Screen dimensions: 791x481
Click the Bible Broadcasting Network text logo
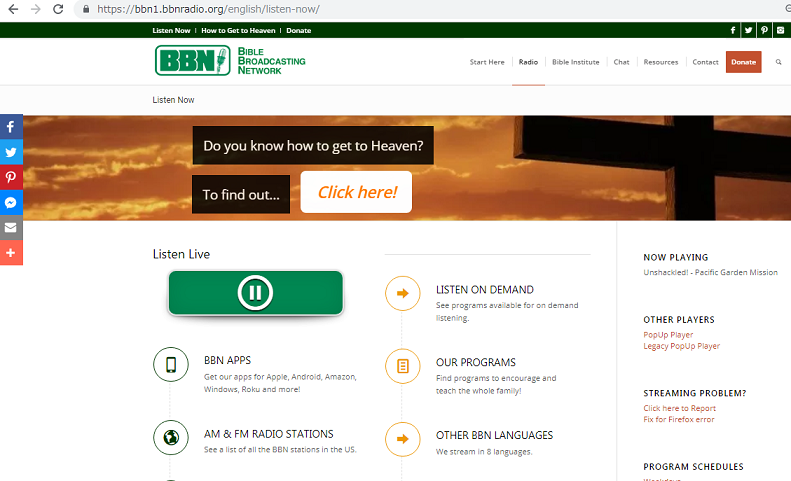click(271, 61)
